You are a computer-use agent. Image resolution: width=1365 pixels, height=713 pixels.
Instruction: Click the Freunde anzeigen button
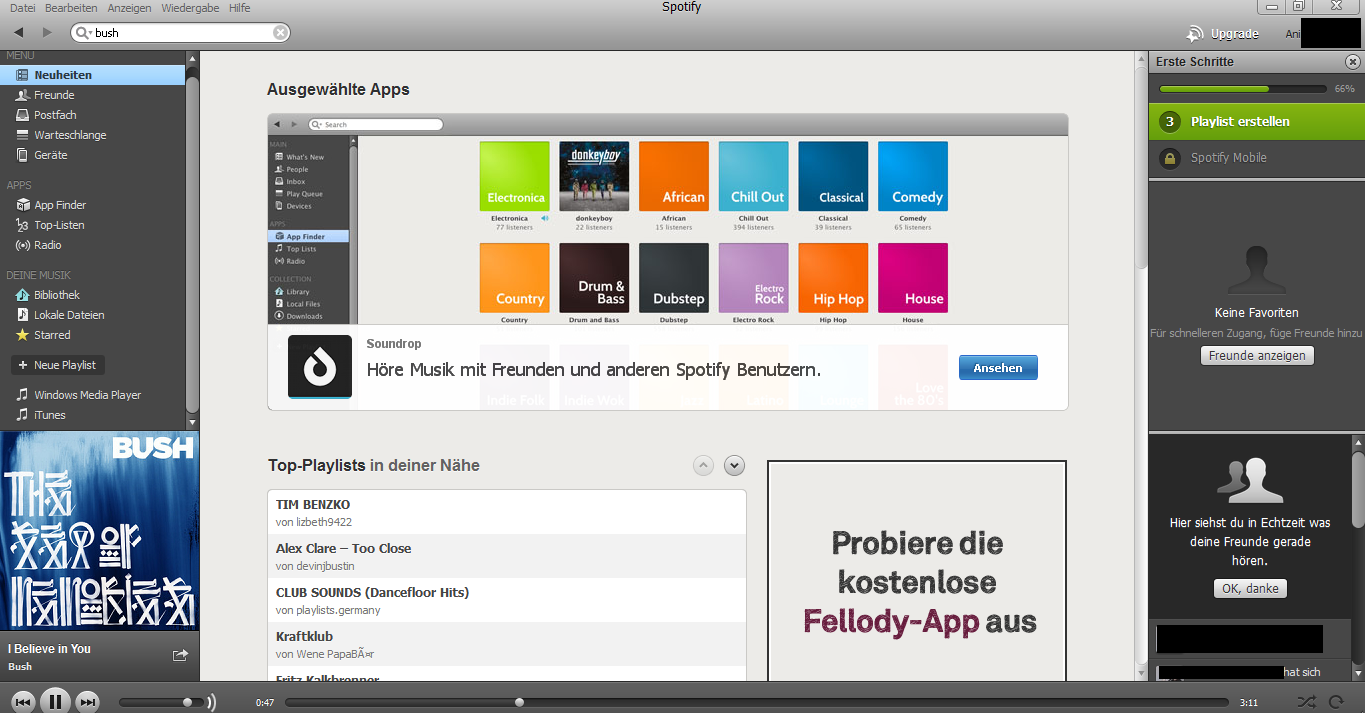tap(1257, 356)
